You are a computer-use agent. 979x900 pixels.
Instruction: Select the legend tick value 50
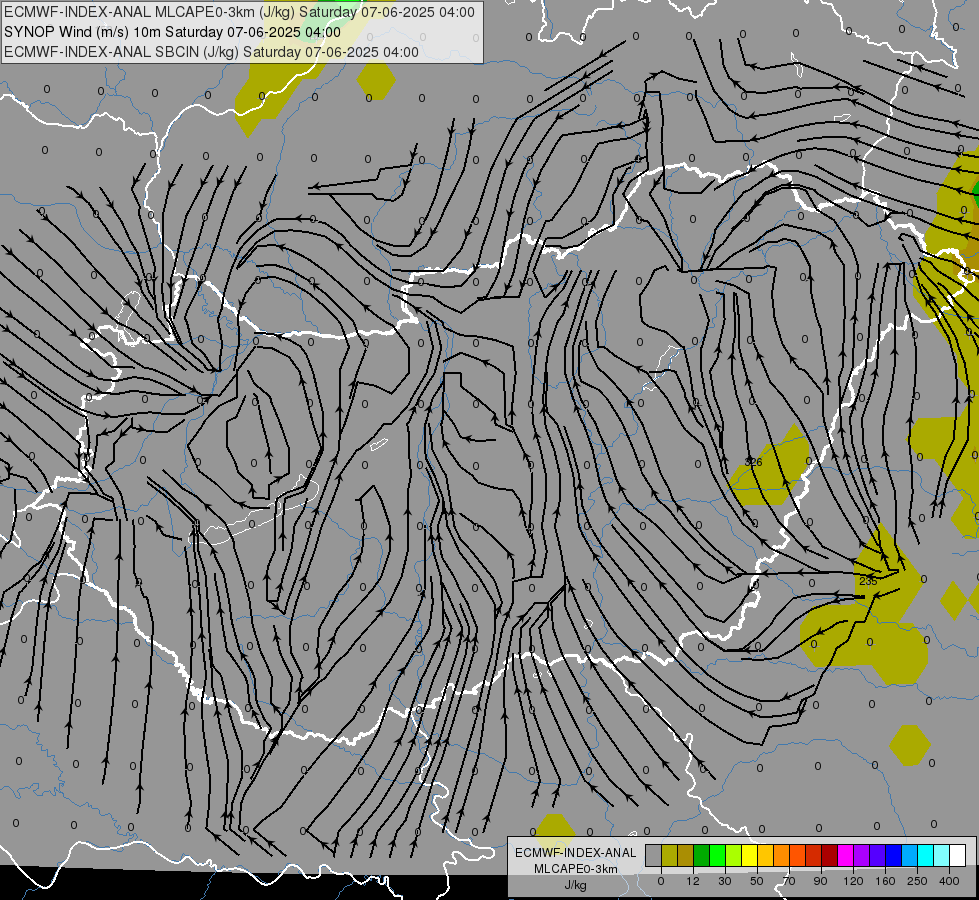(x=757, y=881)
